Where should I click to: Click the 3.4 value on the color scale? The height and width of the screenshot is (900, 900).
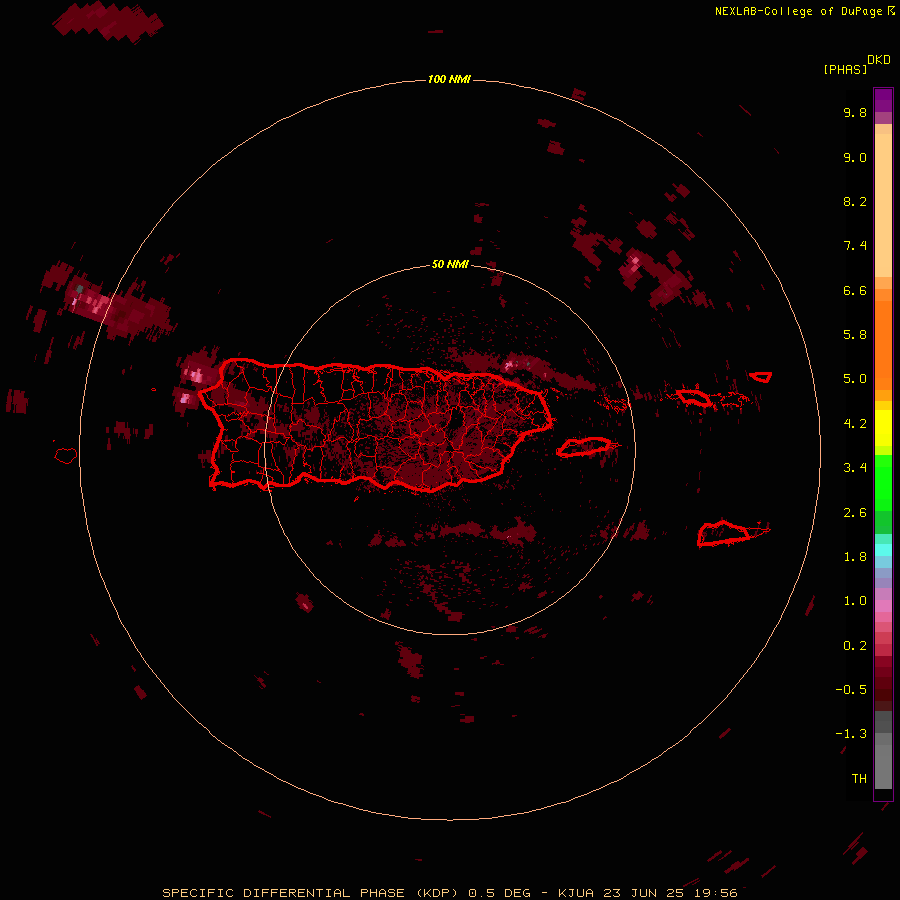[855, 468]
